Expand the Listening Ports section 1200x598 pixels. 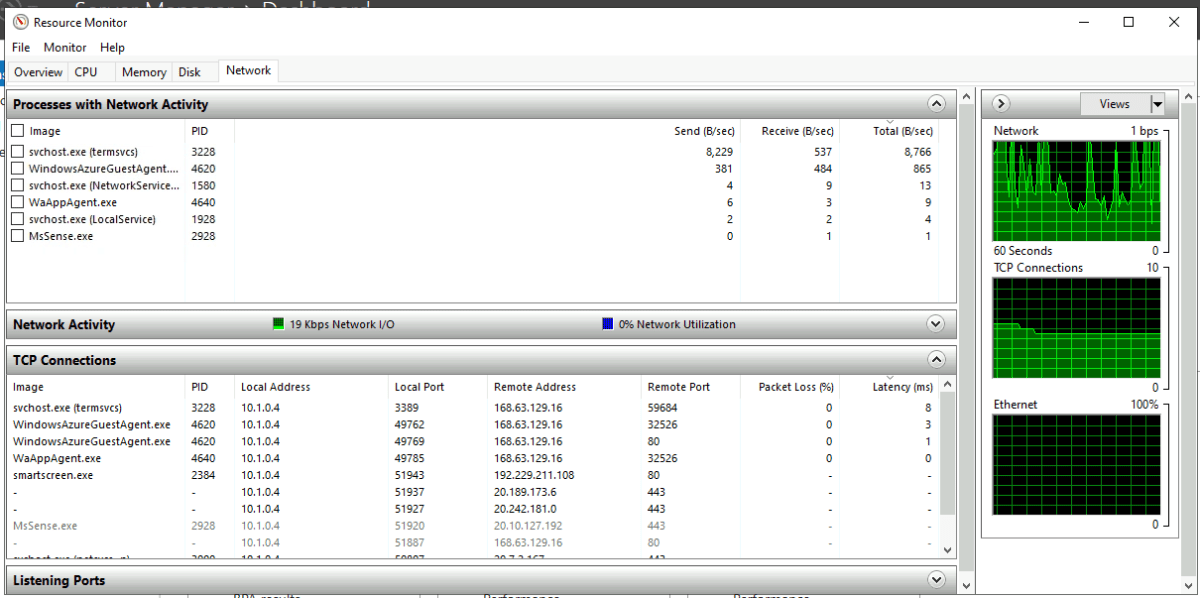tap(936, 580)
